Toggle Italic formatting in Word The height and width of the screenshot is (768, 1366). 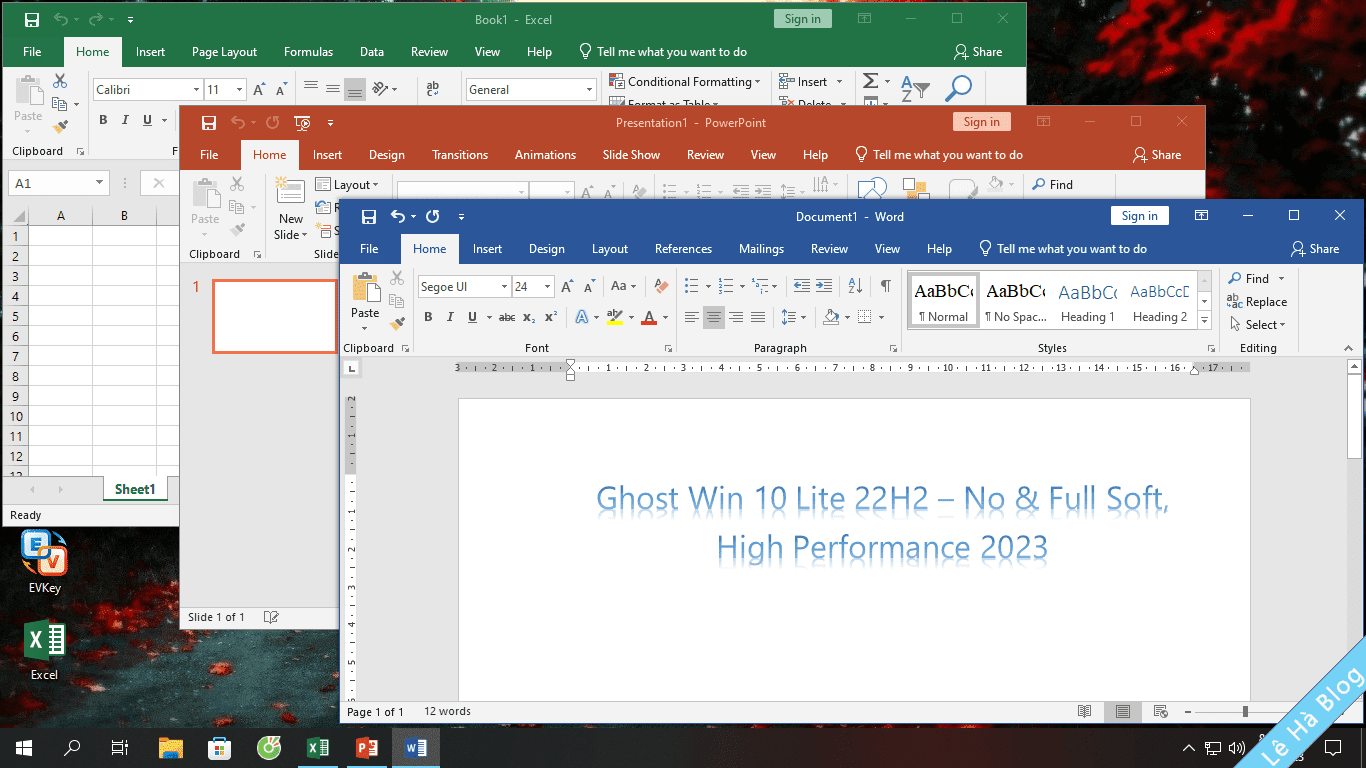(449, 318)
